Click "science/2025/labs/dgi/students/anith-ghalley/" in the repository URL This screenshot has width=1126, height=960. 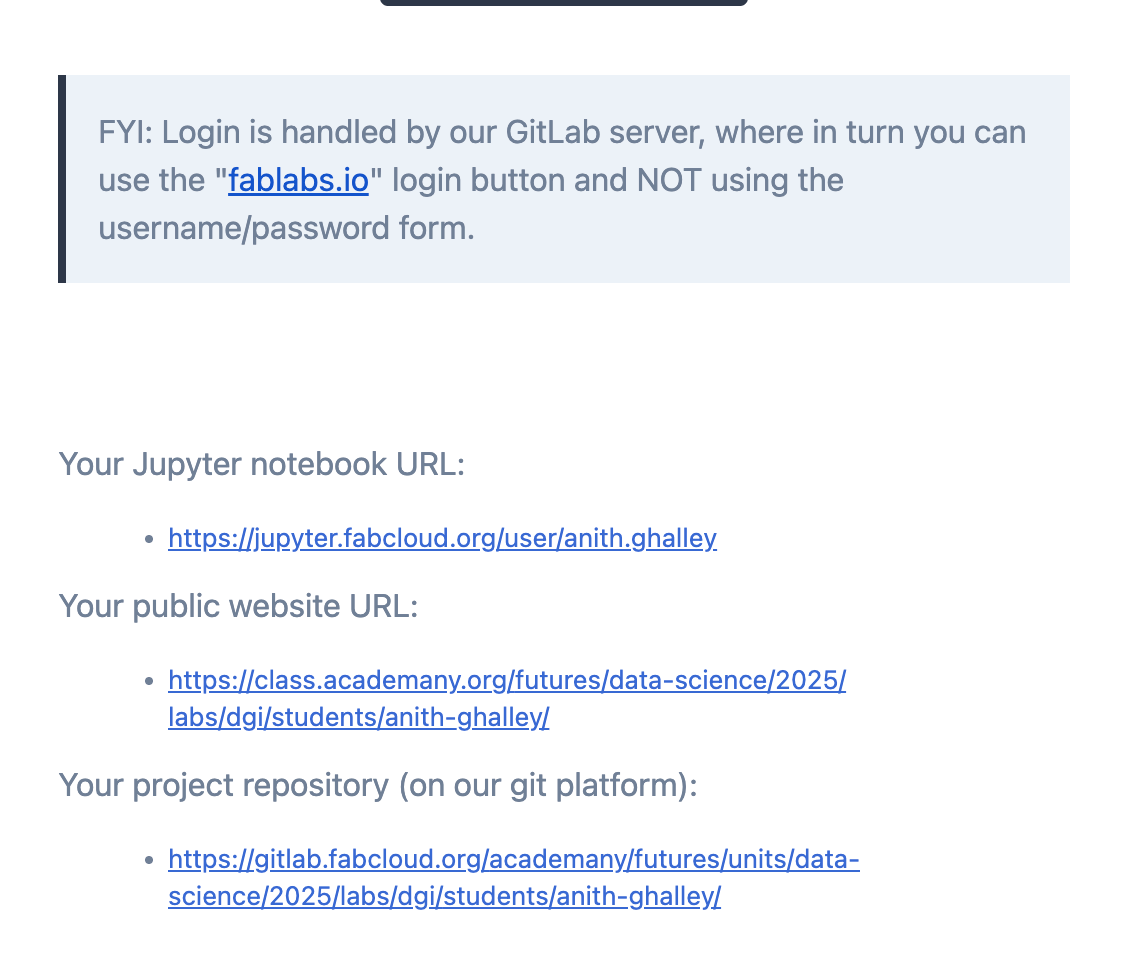(x=444, y=897)
